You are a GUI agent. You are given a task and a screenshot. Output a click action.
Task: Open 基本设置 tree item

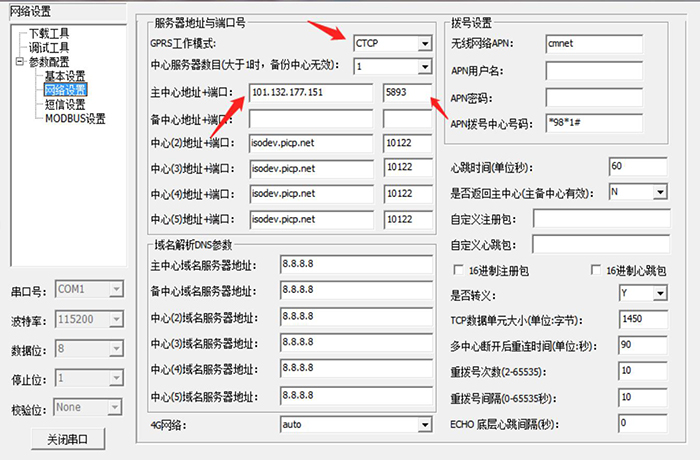65,76
